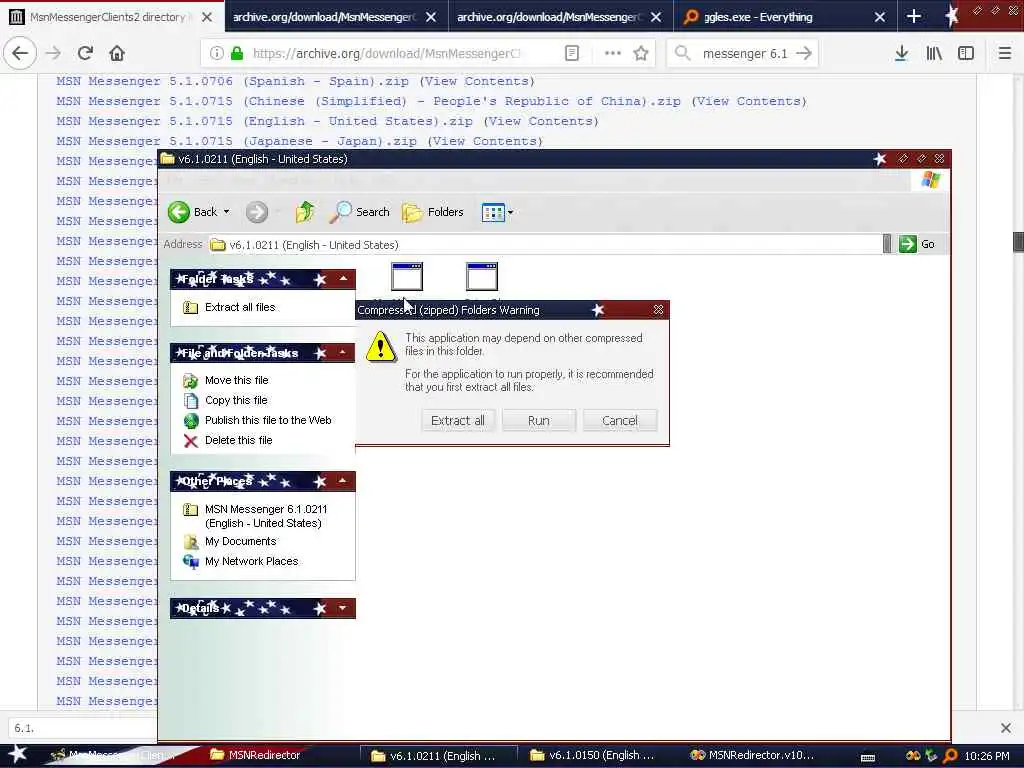Click the Go button beside address bar
This screenshot has width=1024, height=768.
coord(917,244)
